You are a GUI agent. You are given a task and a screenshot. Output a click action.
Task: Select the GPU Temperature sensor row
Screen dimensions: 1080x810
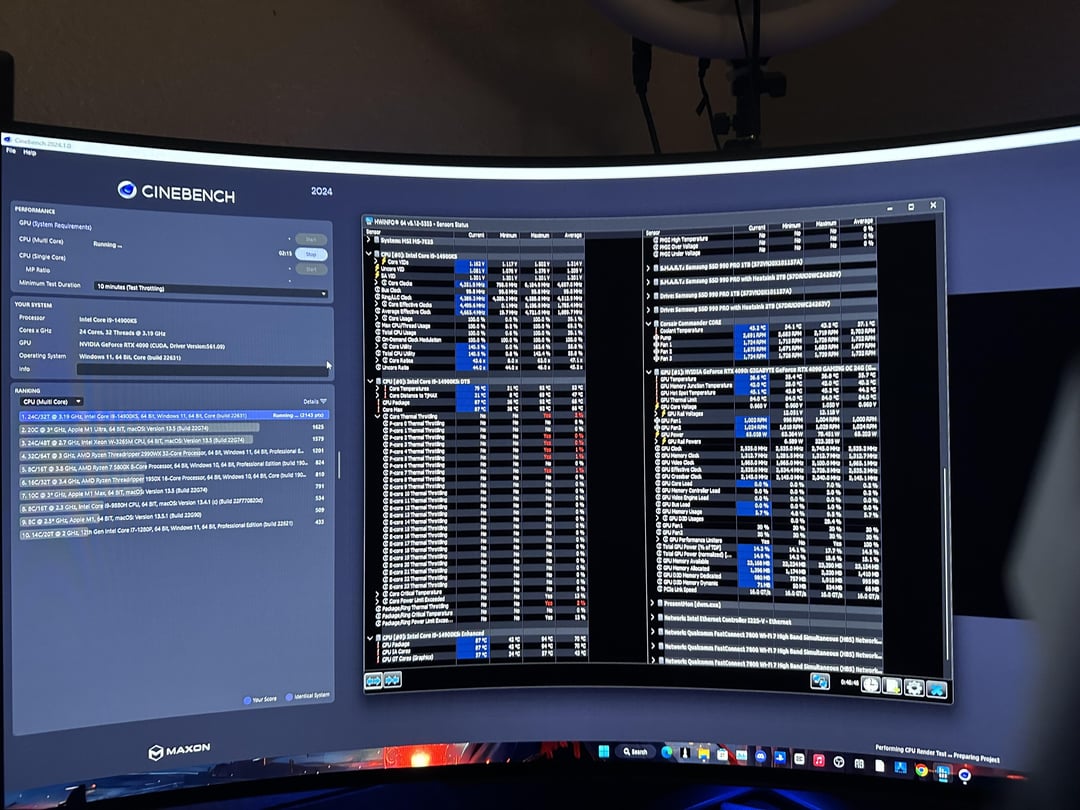point(765,379)
